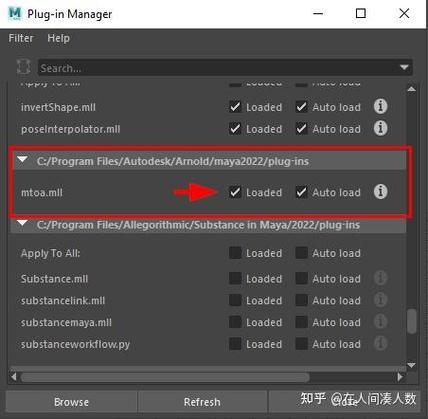Click the substancemaya.mll info icon

tap(380, 322)
